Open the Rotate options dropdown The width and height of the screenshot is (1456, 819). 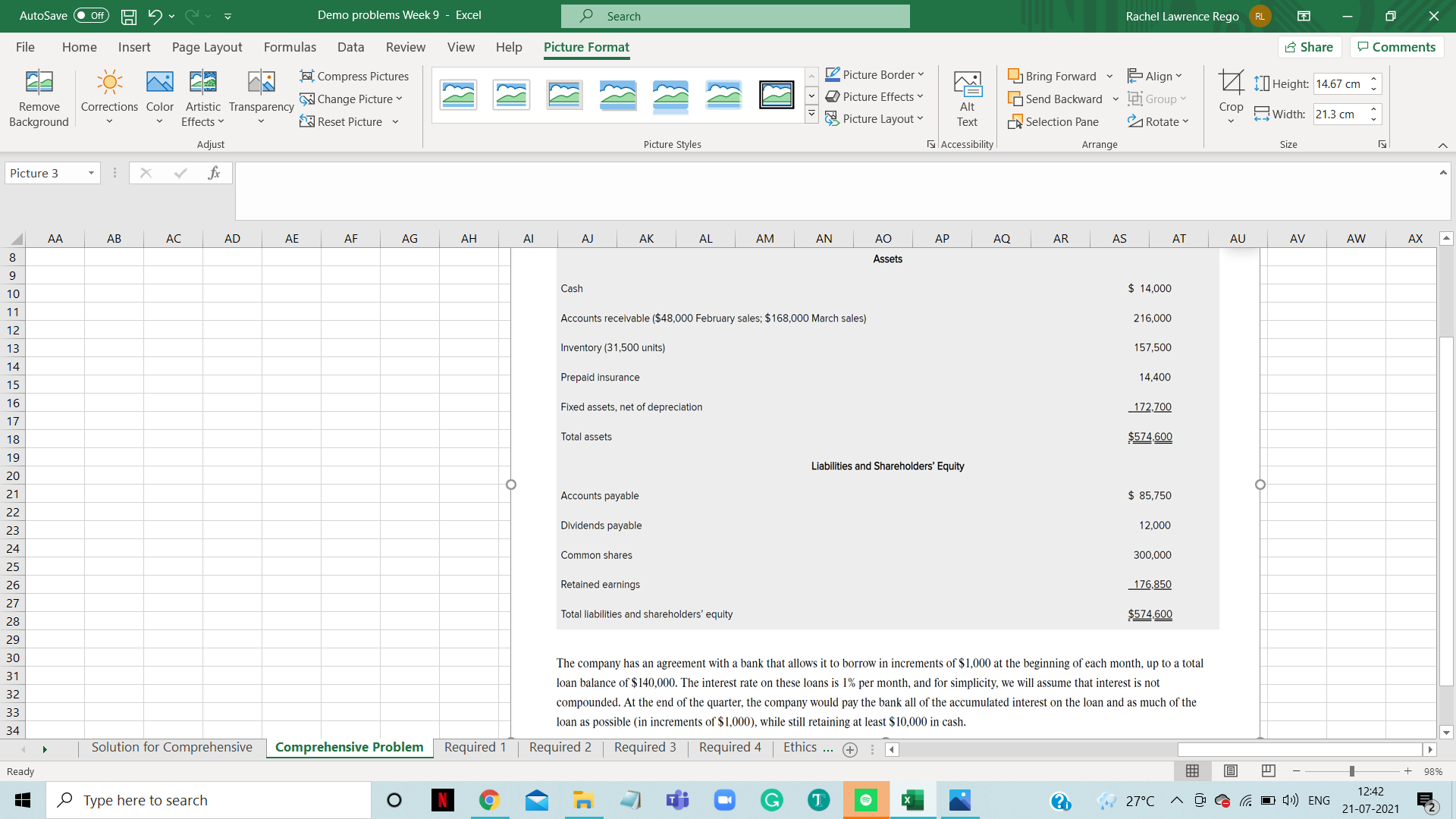click(1158, 121)
